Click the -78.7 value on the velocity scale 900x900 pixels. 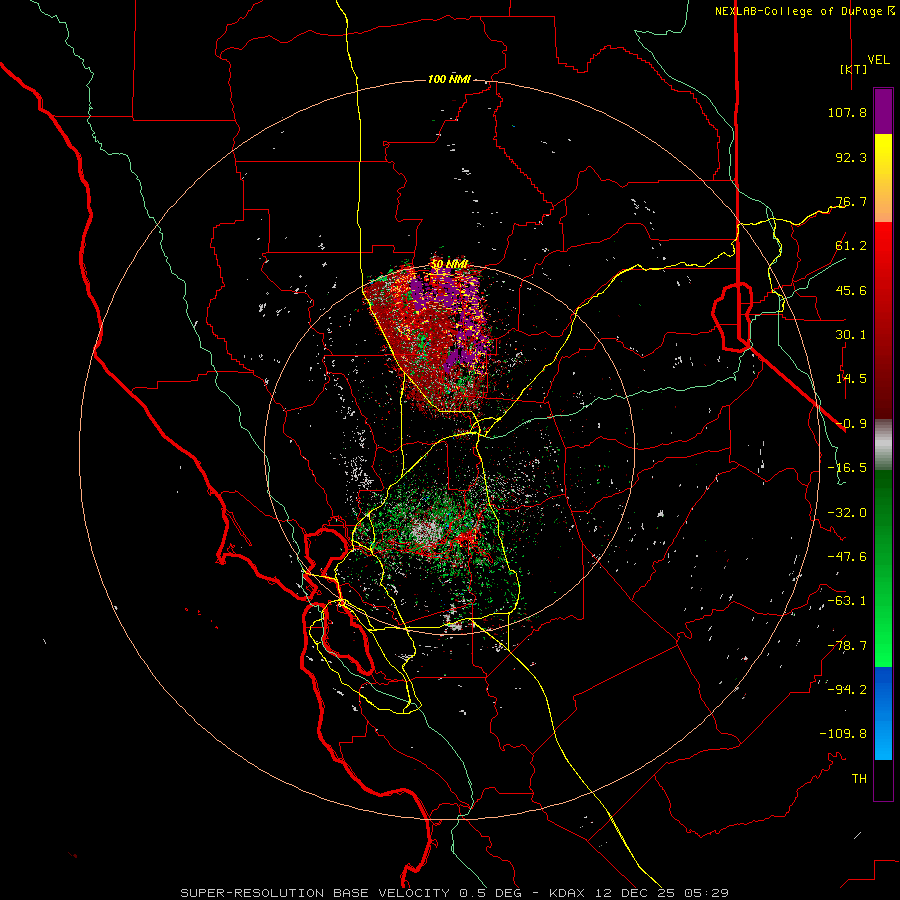pos(847,646)
